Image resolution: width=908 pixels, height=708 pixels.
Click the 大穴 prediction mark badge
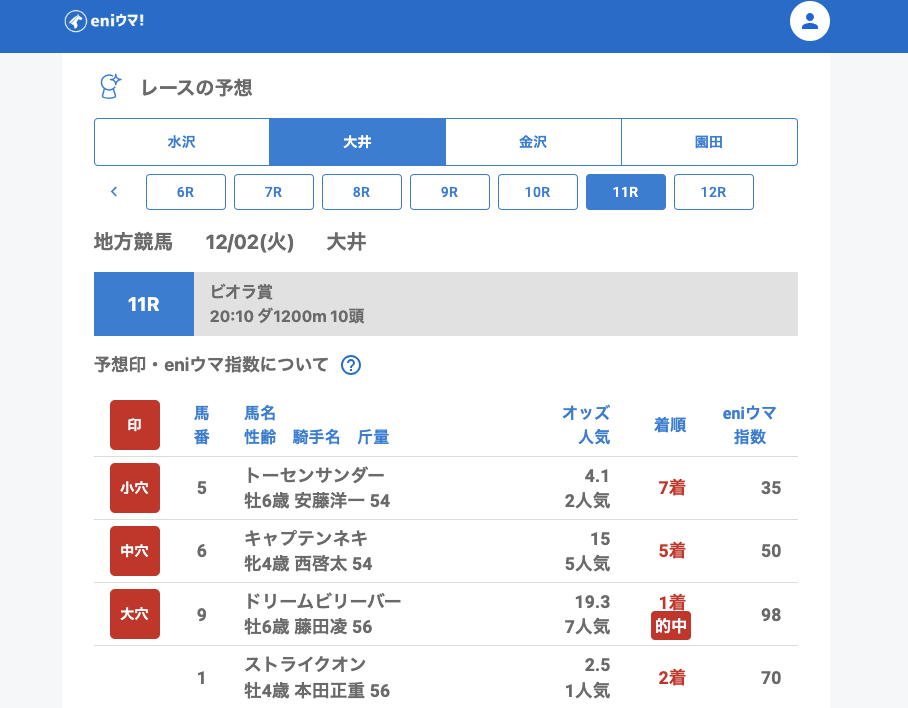(135, 614)
